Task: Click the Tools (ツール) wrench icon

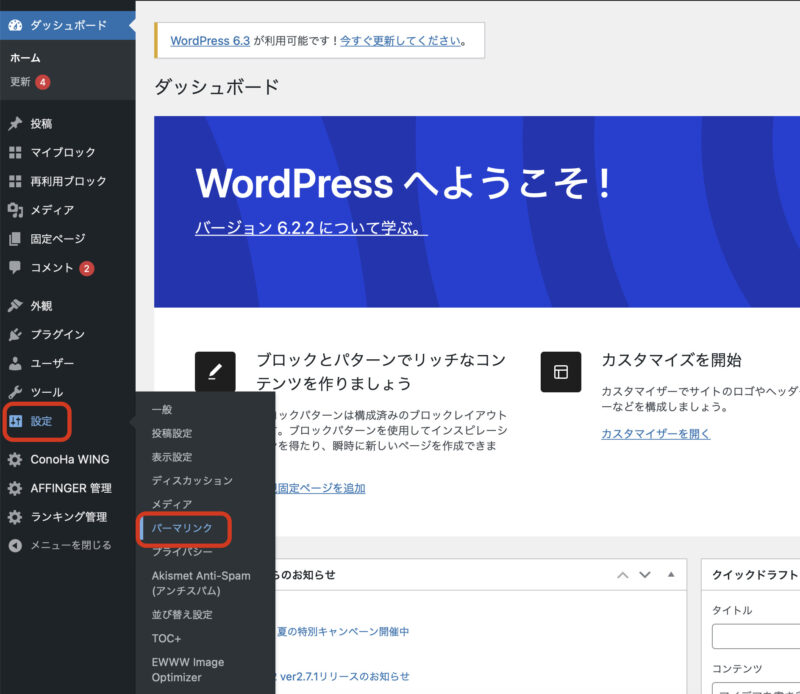Action: [x=15, y=392]
